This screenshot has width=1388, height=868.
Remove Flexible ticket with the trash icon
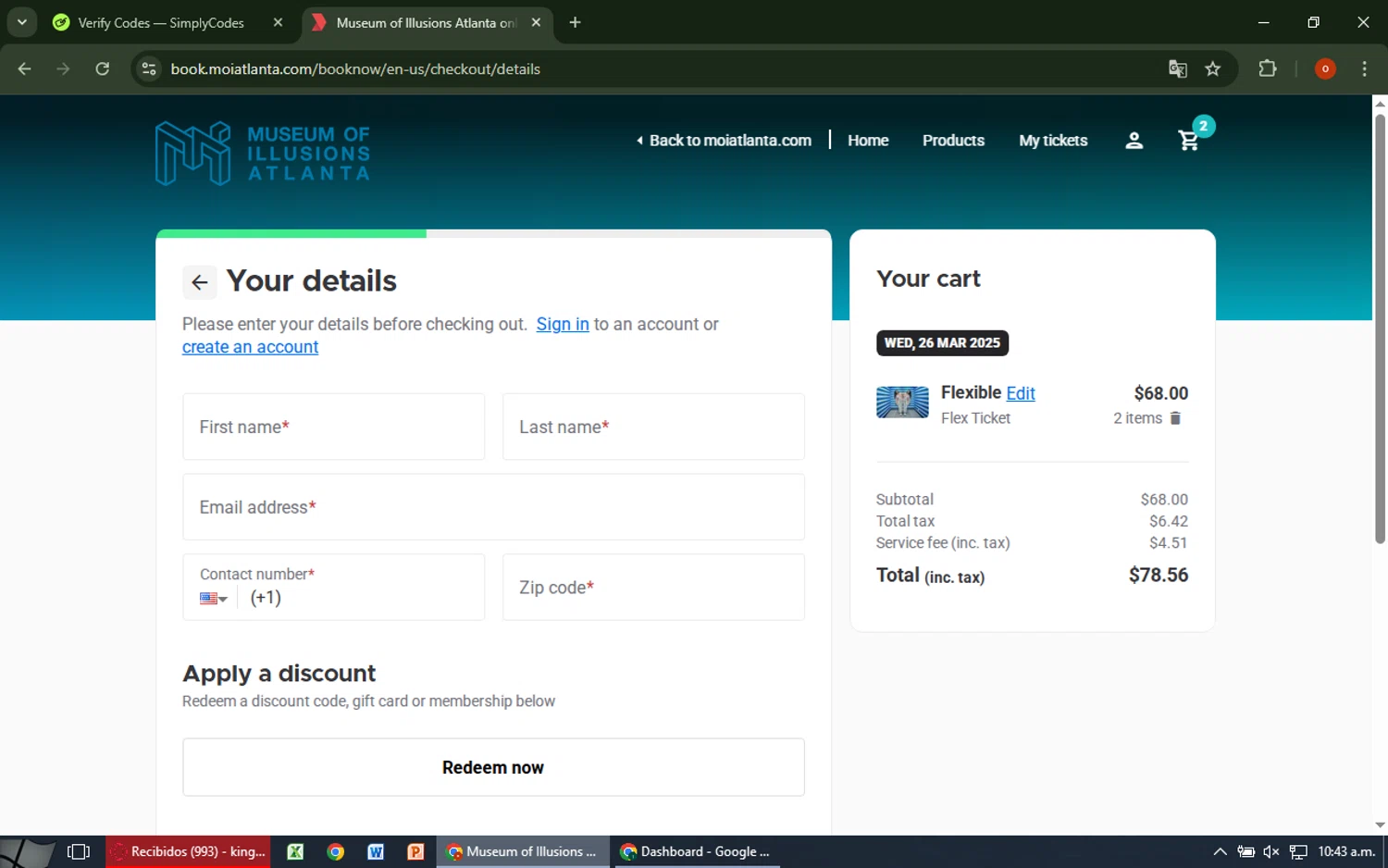[x=1175, y=418]
